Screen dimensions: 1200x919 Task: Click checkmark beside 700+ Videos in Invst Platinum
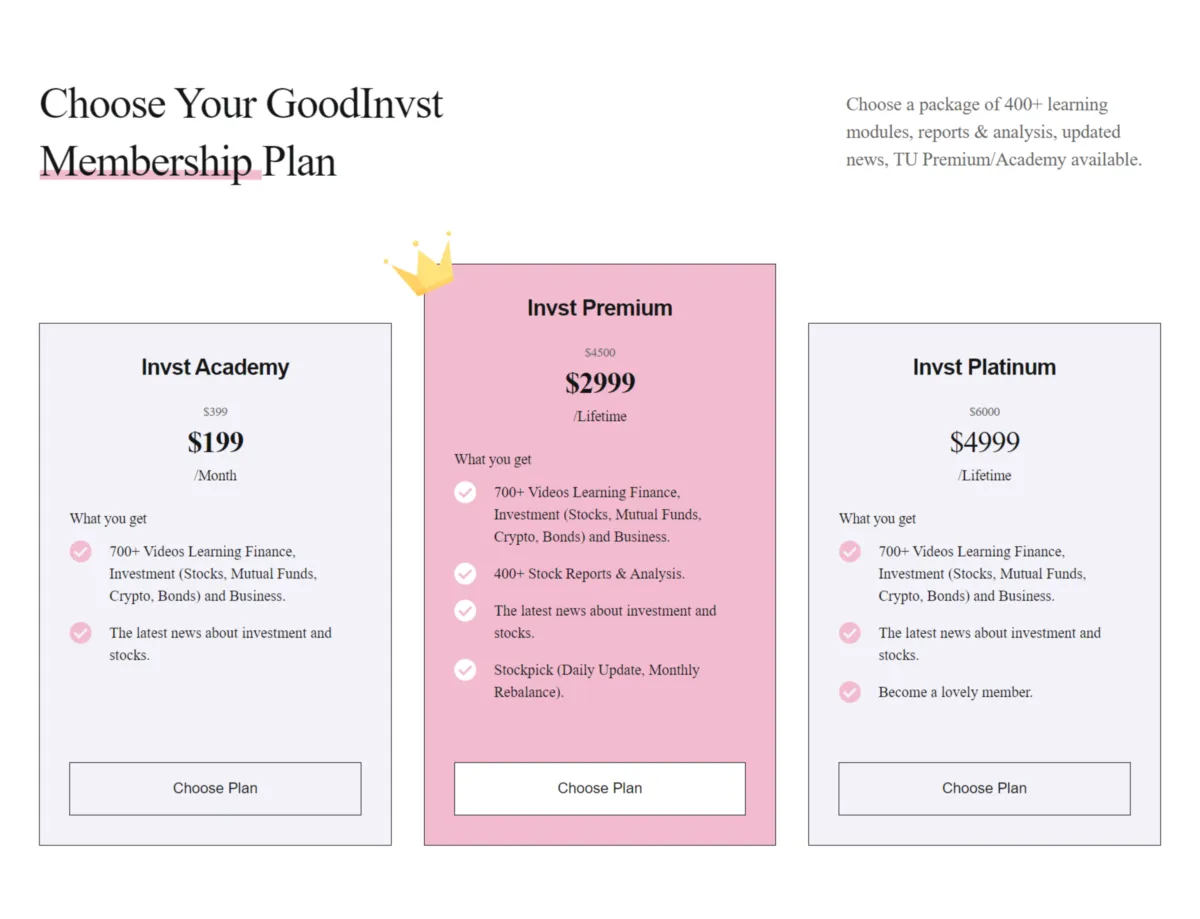850,552
